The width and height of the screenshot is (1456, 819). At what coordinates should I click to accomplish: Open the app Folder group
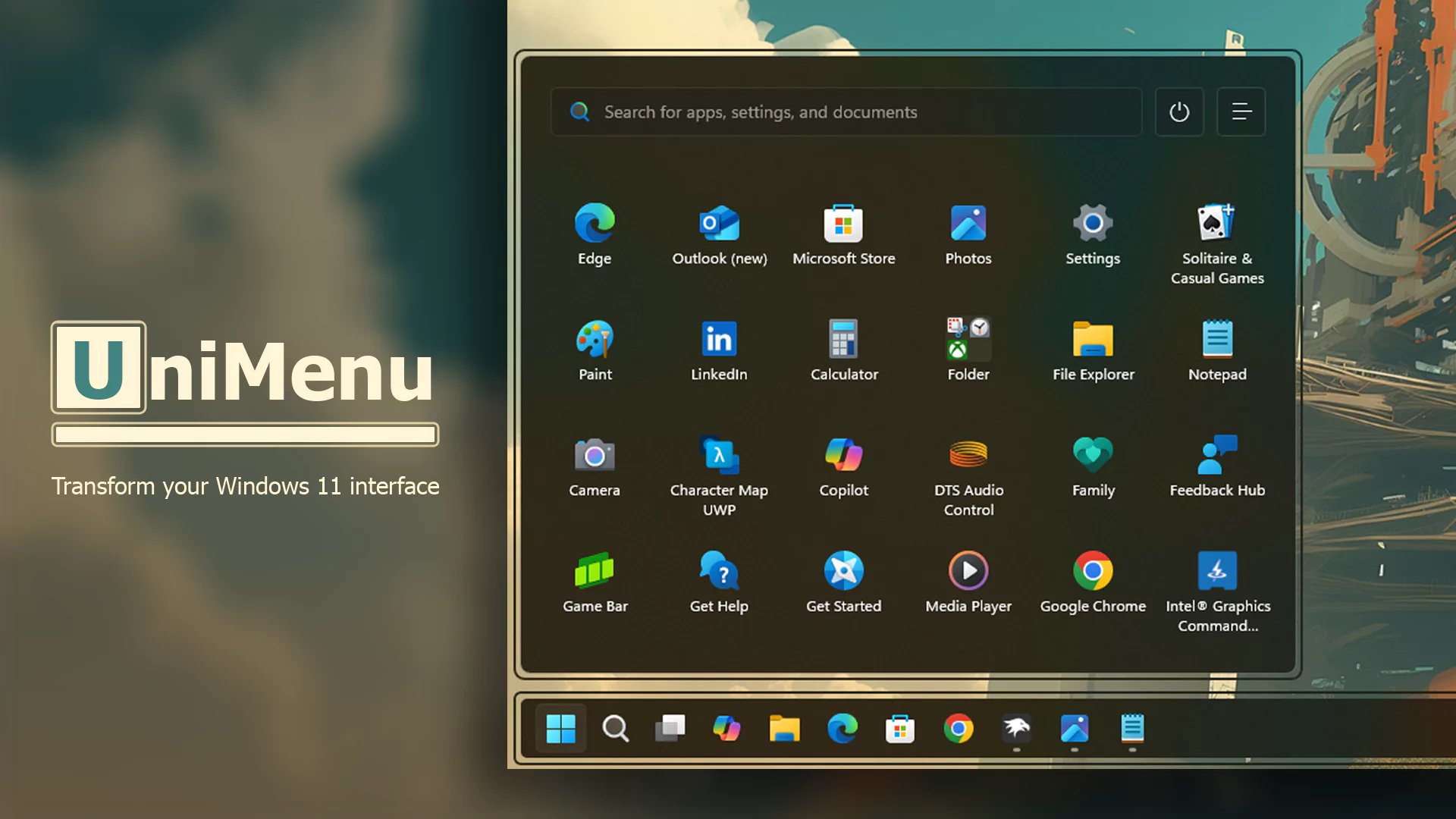(x=968, y=350)
